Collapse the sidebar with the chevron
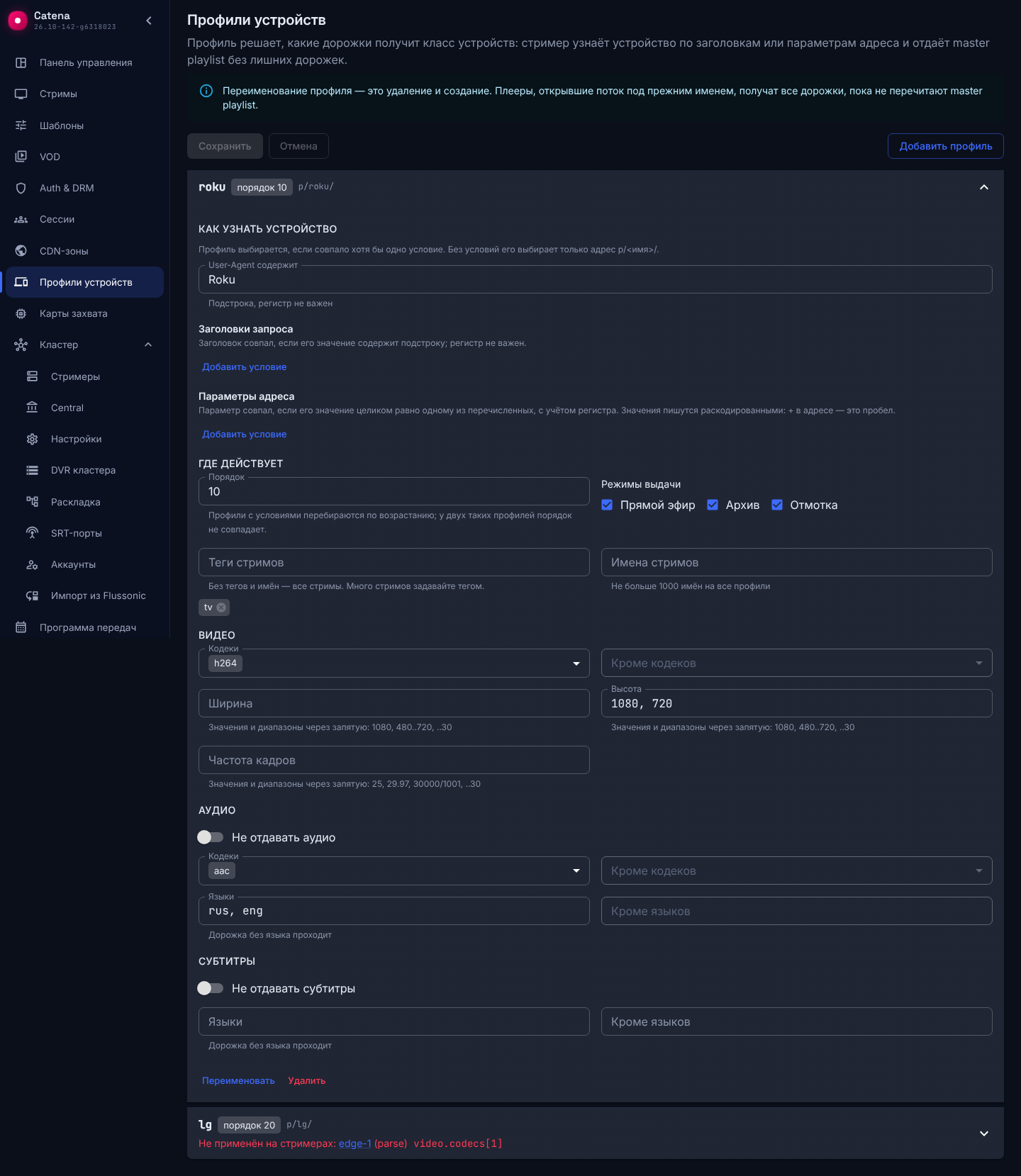 149,21
